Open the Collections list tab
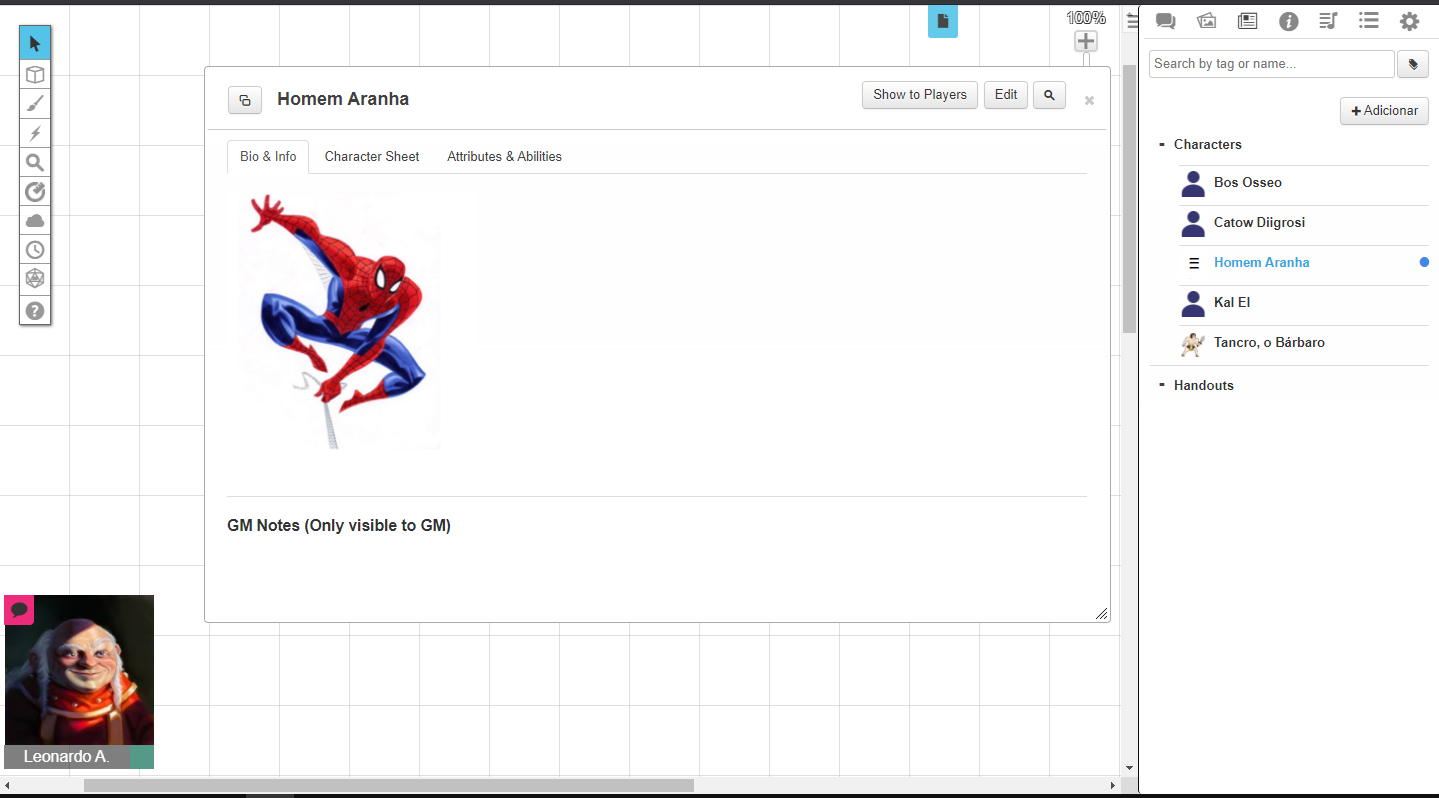Viewport: 1439px width, 798px height. [1369, 21]
